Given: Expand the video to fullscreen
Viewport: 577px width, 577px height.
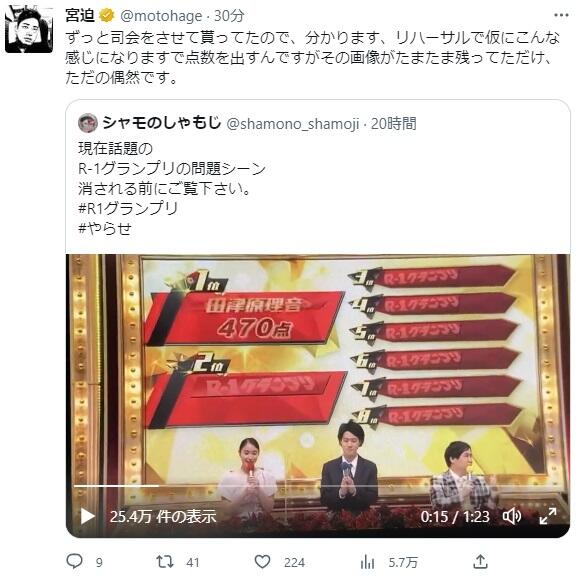Looking at the screenshot, I should pyautogui.click(x=548, y=516).
